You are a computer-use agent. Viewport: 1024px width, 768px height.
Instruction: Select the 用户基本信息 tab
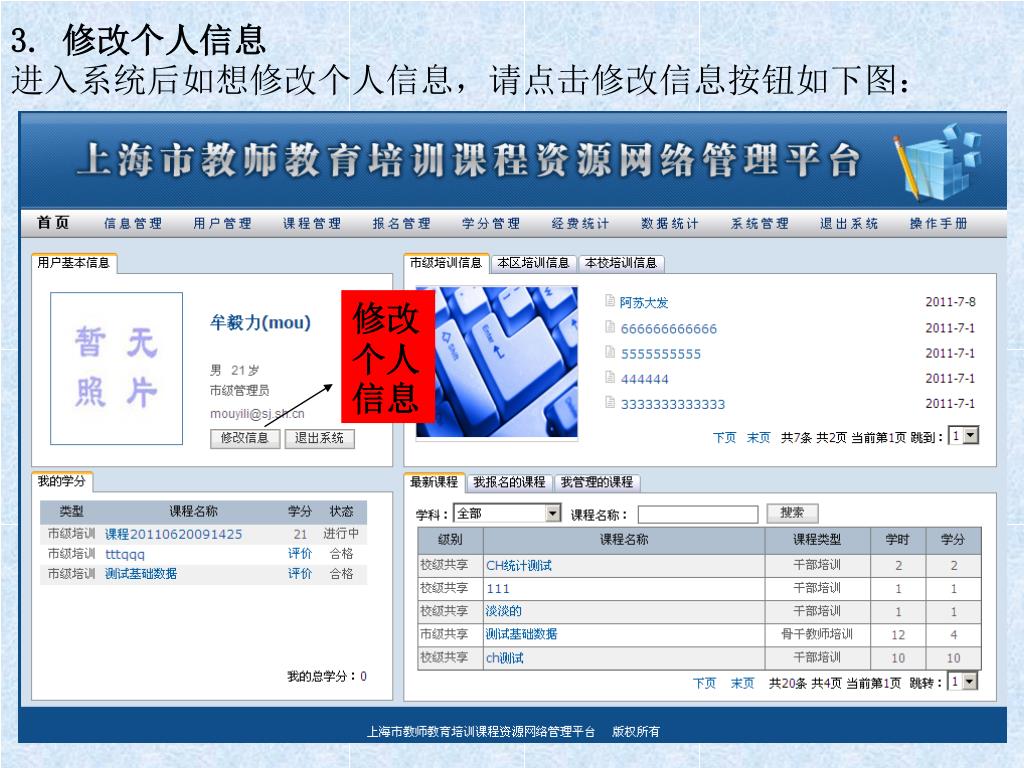pyautogui.click(x=74, y=263)
